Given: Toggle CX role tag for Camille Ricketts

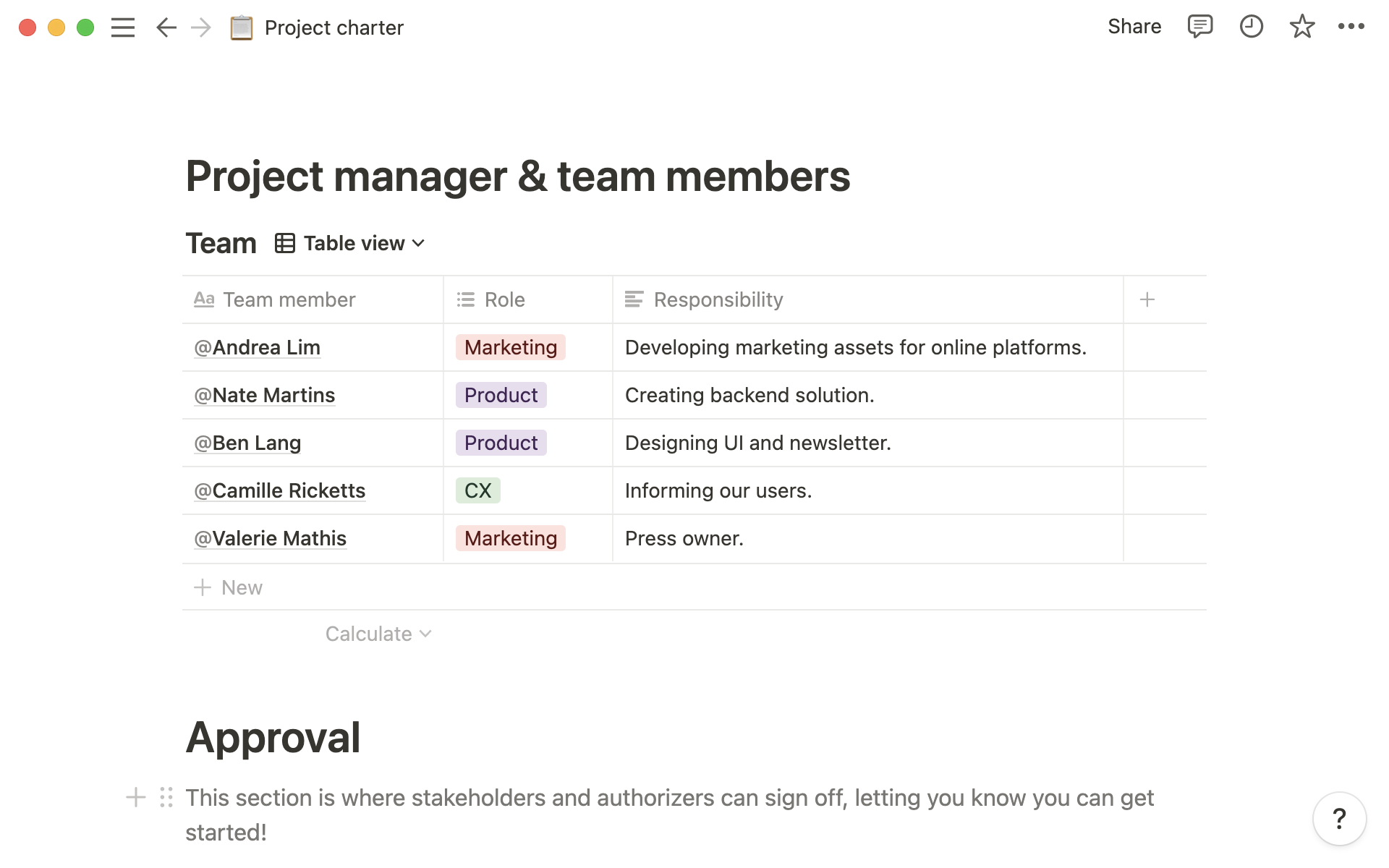Looking at the screenshot, I should click(x=478, y=490).
